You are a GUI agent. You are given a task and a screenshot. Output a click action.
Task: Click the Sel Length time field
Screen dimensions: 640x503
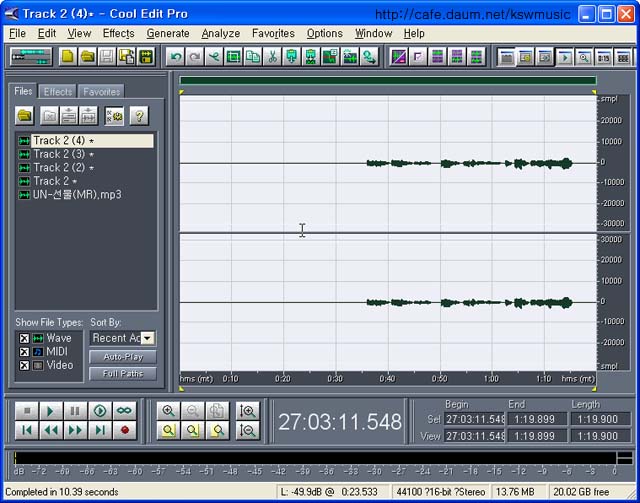(600, 419)
